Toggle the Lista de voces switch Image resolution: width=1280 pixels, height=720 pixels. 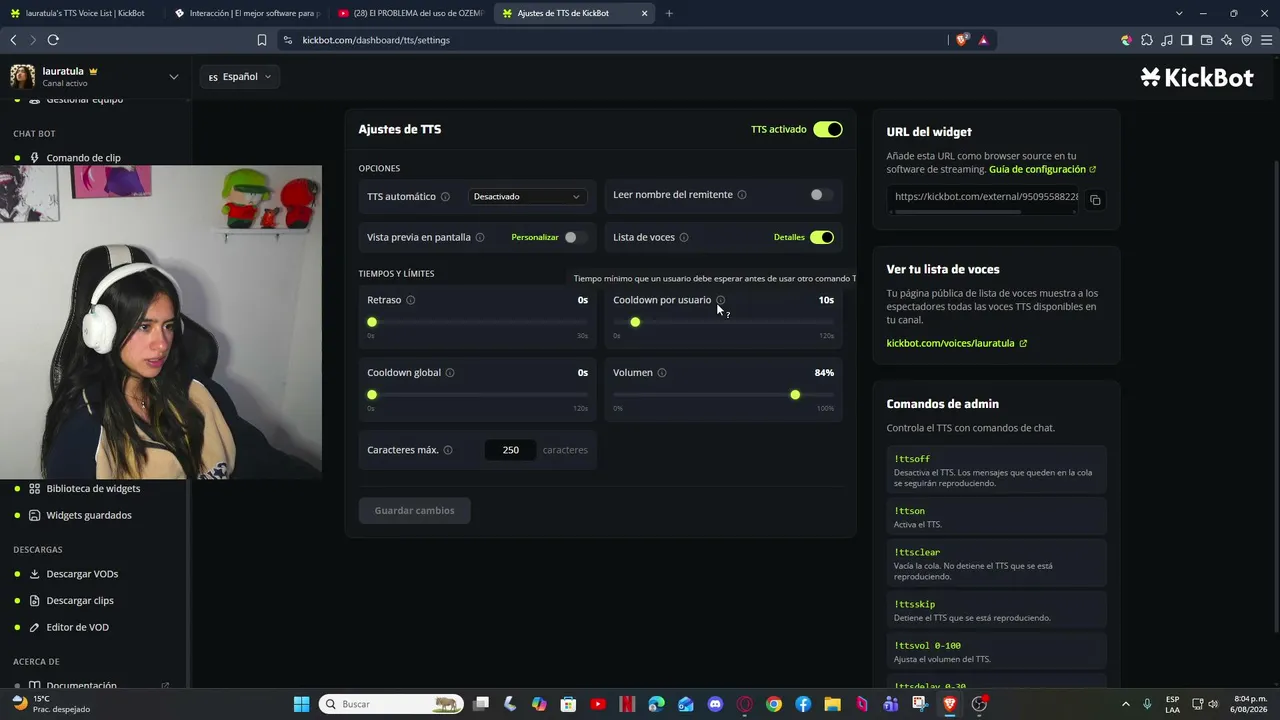(x=822, y=237)
